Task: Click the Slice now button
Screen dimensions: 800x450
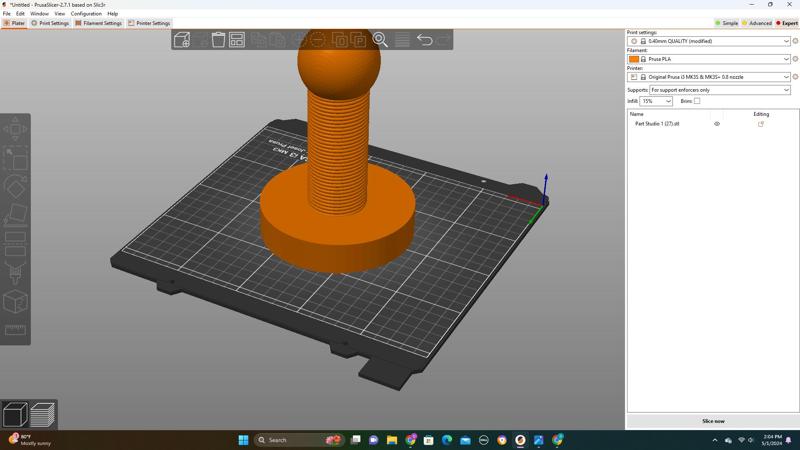Action: tap(713, 421)
